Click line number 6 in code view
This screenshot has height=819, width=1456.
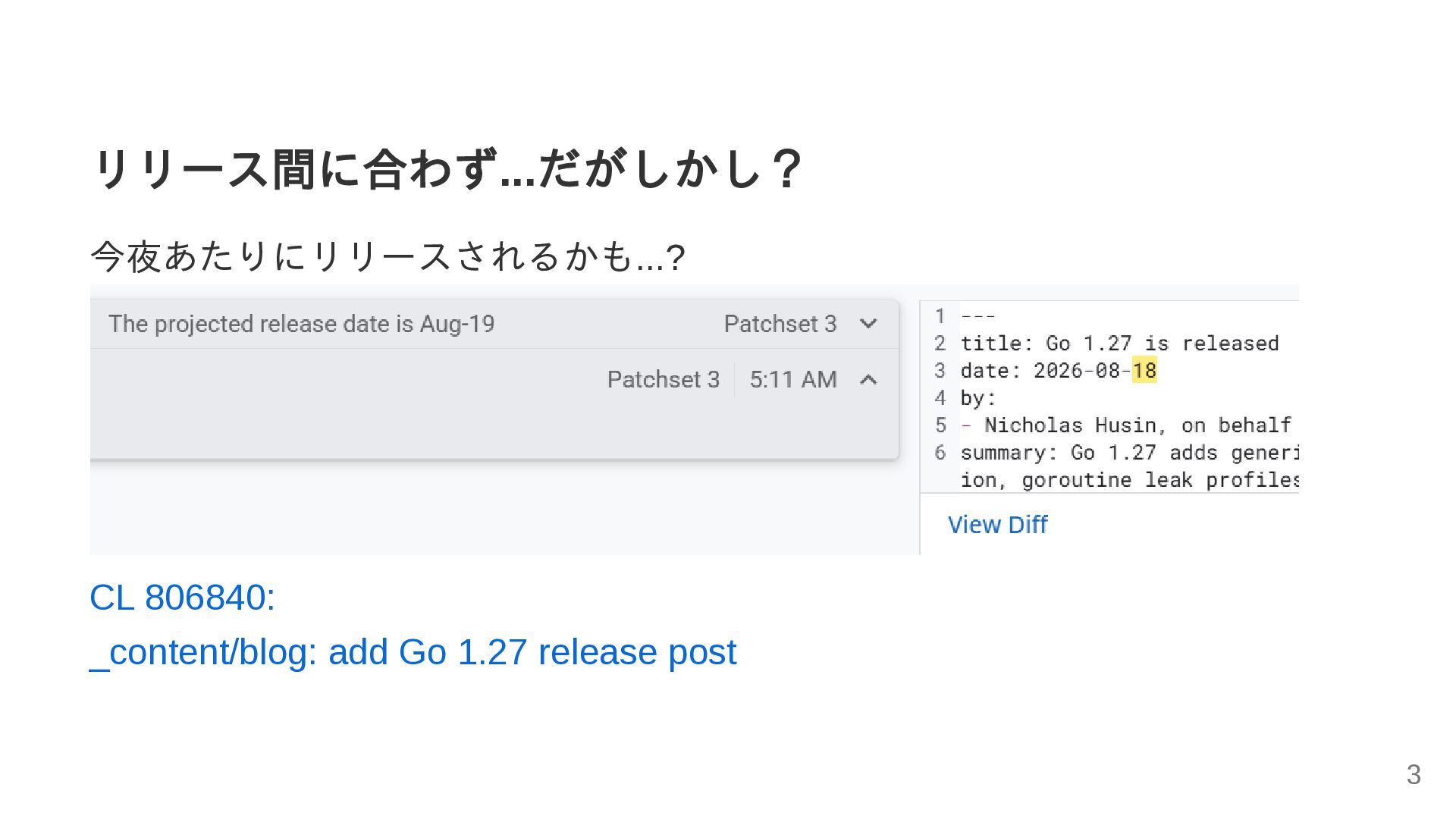tap(940, 452)
